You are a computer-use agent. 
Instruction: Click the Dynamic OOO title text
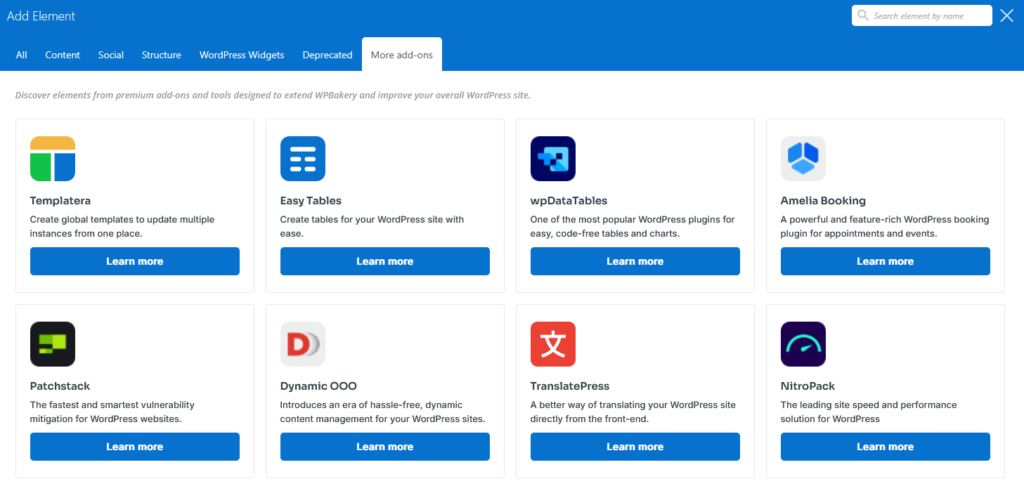[x=319, y=386]
